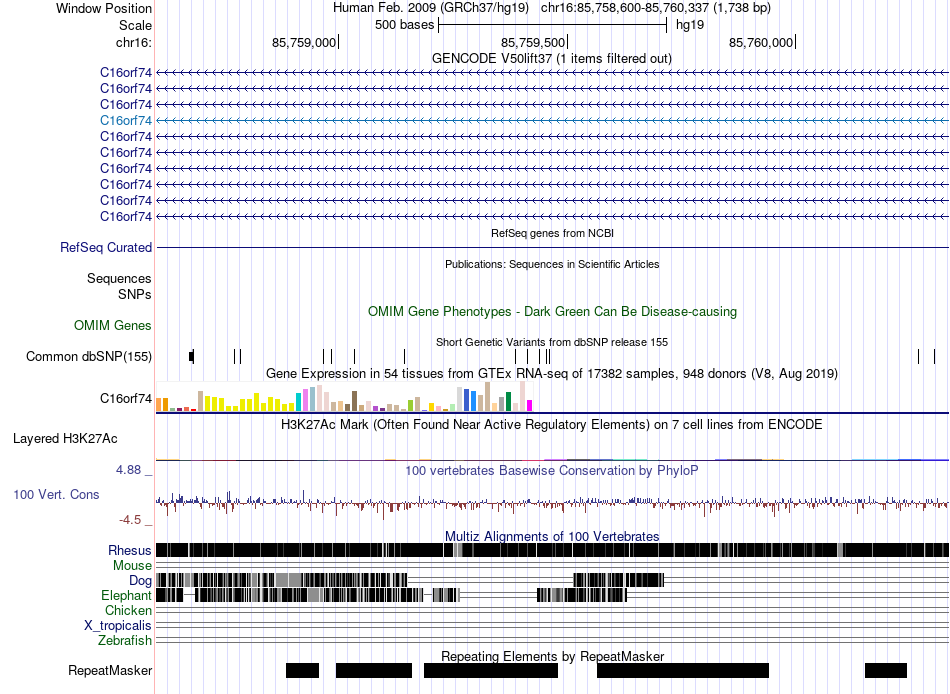Click C16orf74 label beside the GTEx bar chart
The image size is (950, 694).
(126, 398)
